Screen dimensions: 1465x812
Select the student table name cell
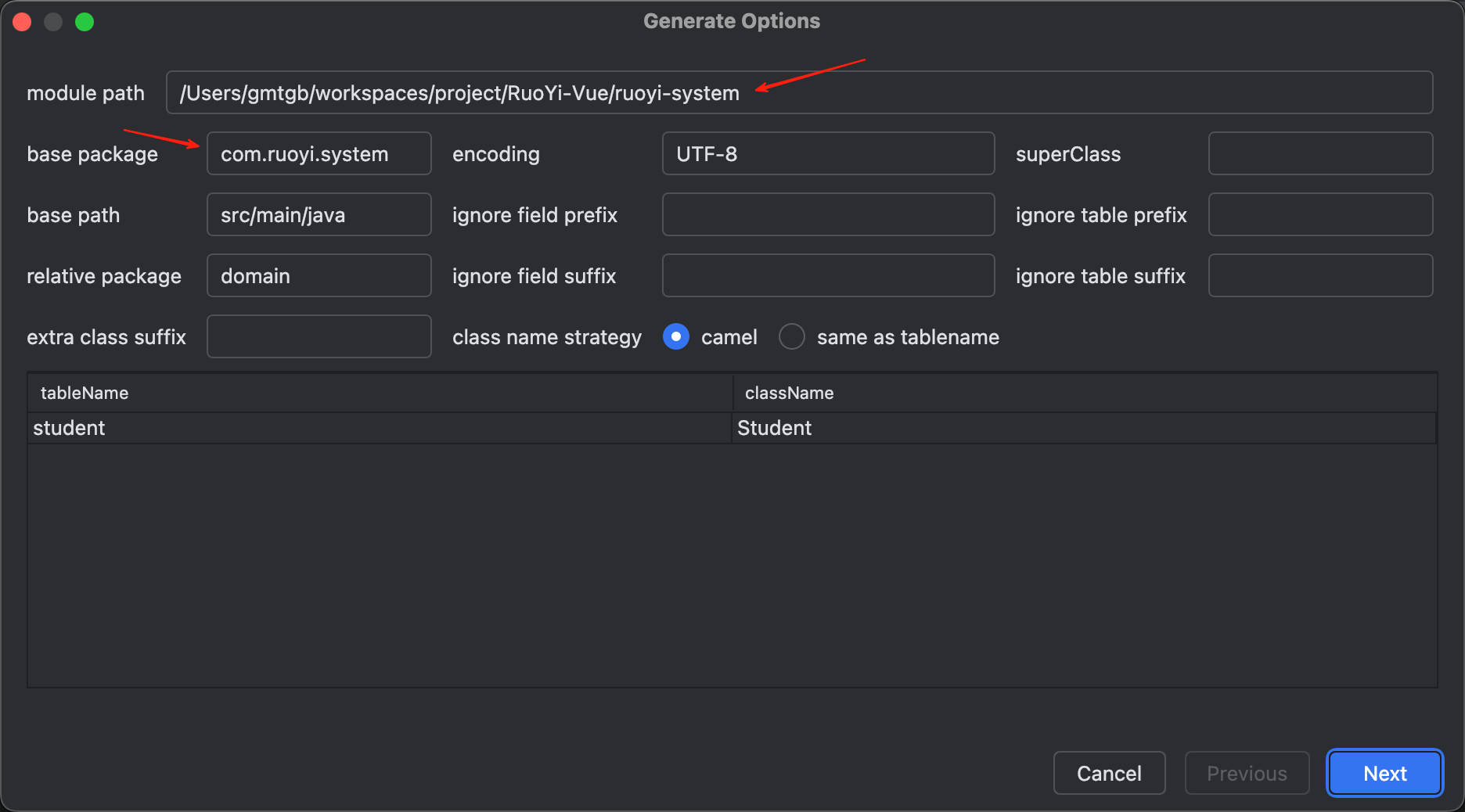point(380,428)
